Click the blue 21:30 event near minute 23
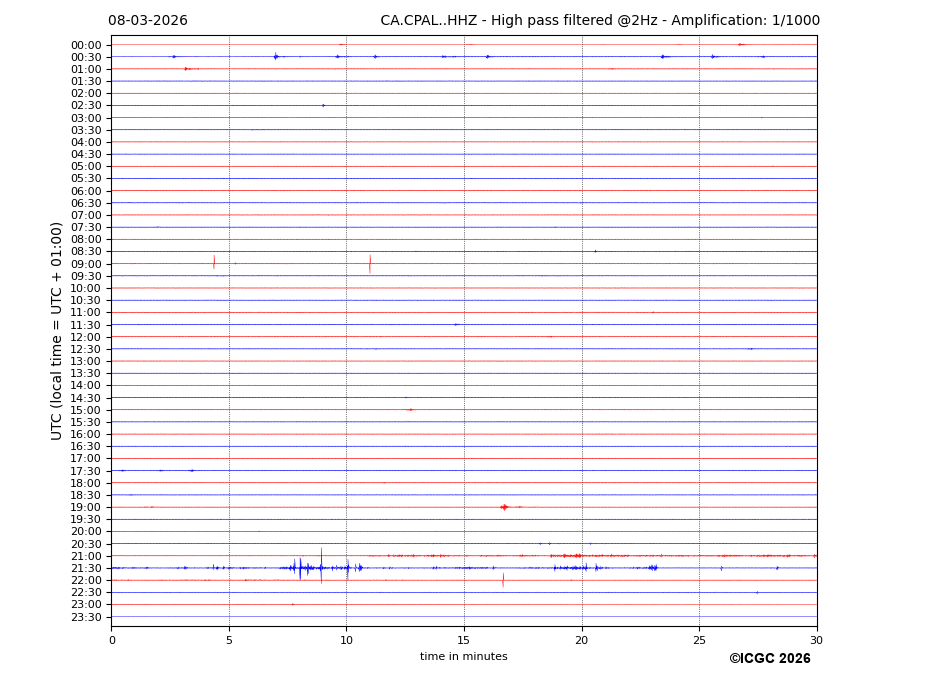Image resolution: width=927 pixels, height=696 pixels. (x=652, y=568)
